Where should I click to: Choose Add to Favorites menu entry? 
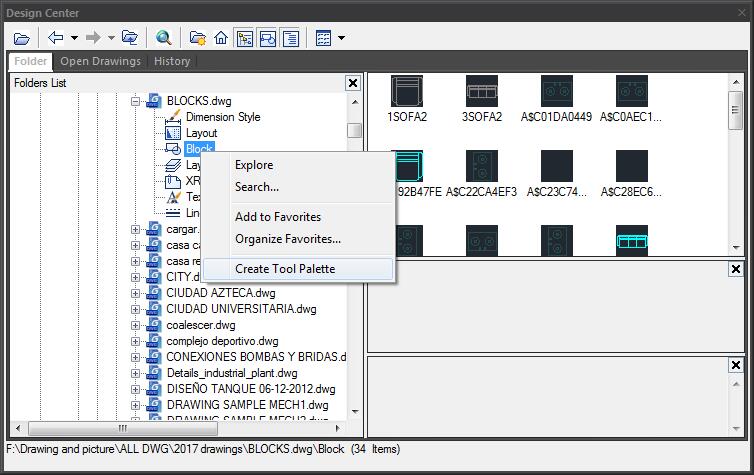tap(277, 216)
